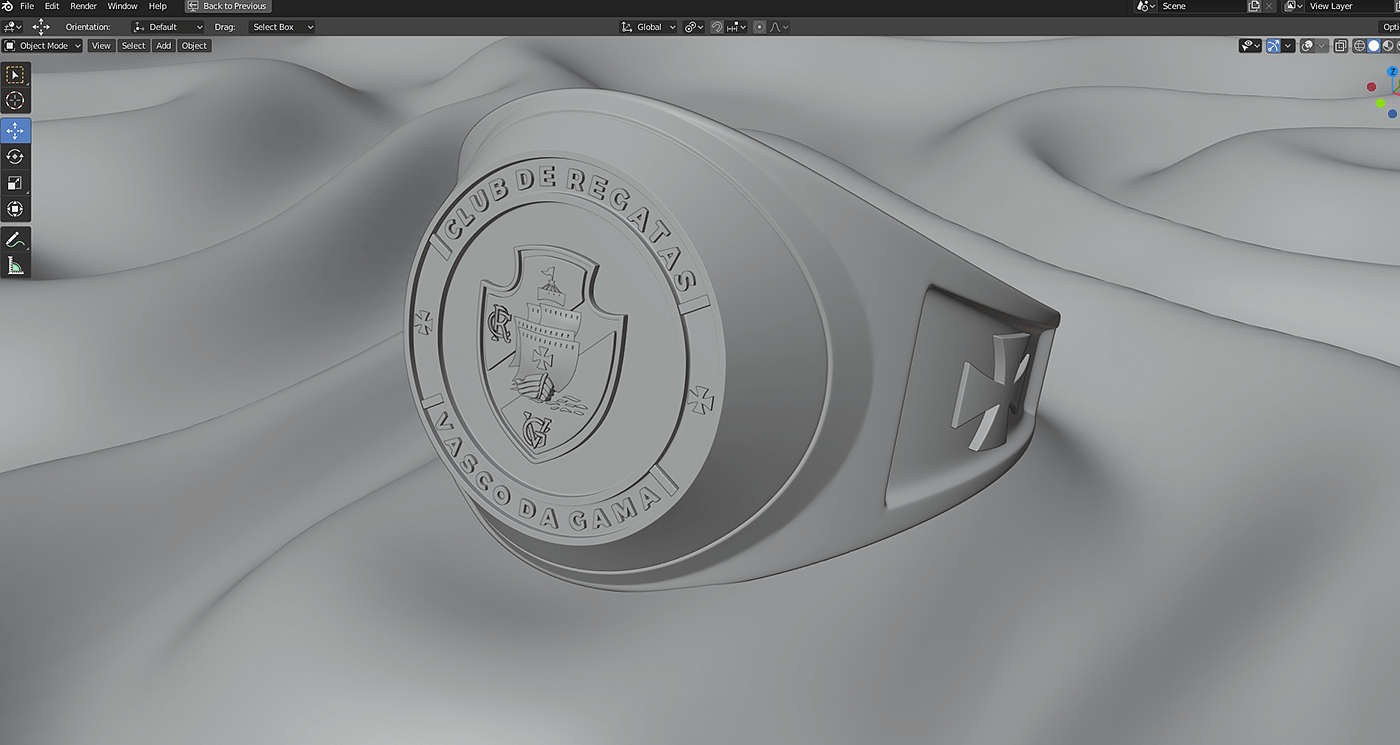Open the gizmos options dropdown arrow

click(1288, 45)
